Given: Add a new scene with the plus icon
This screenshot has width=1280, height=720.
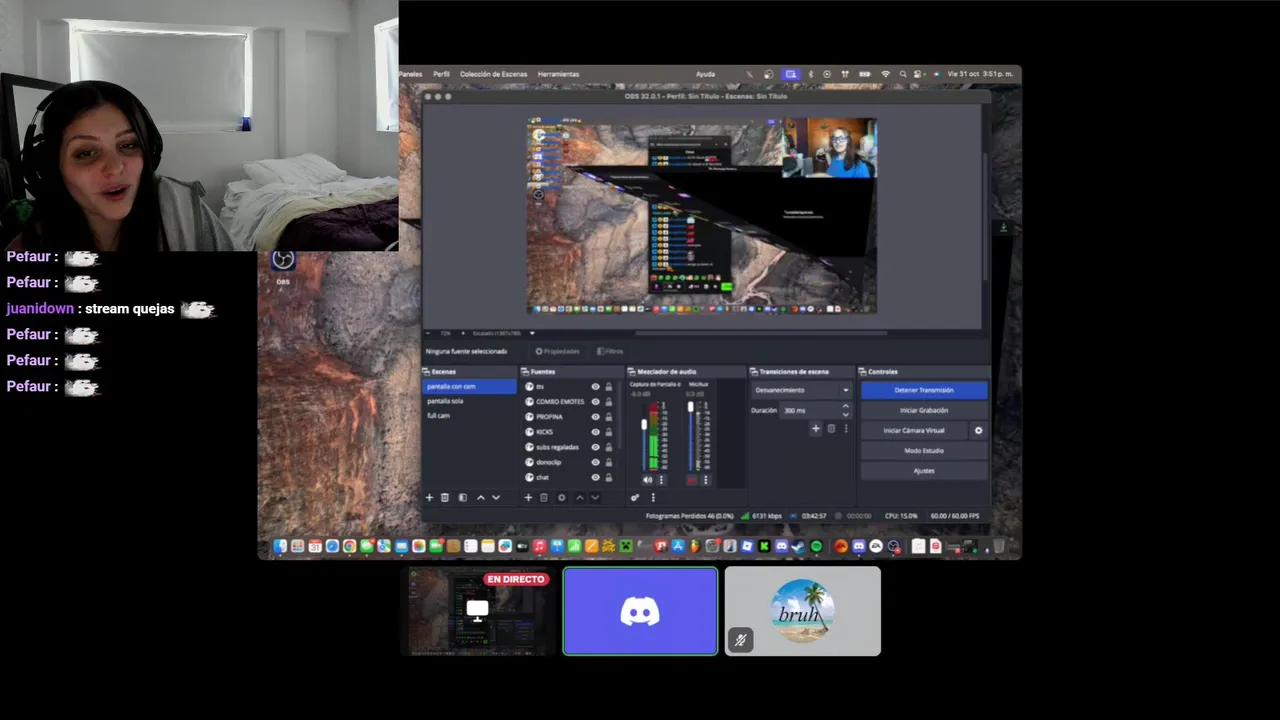Looking at the screenshot, I should [429, 497].
